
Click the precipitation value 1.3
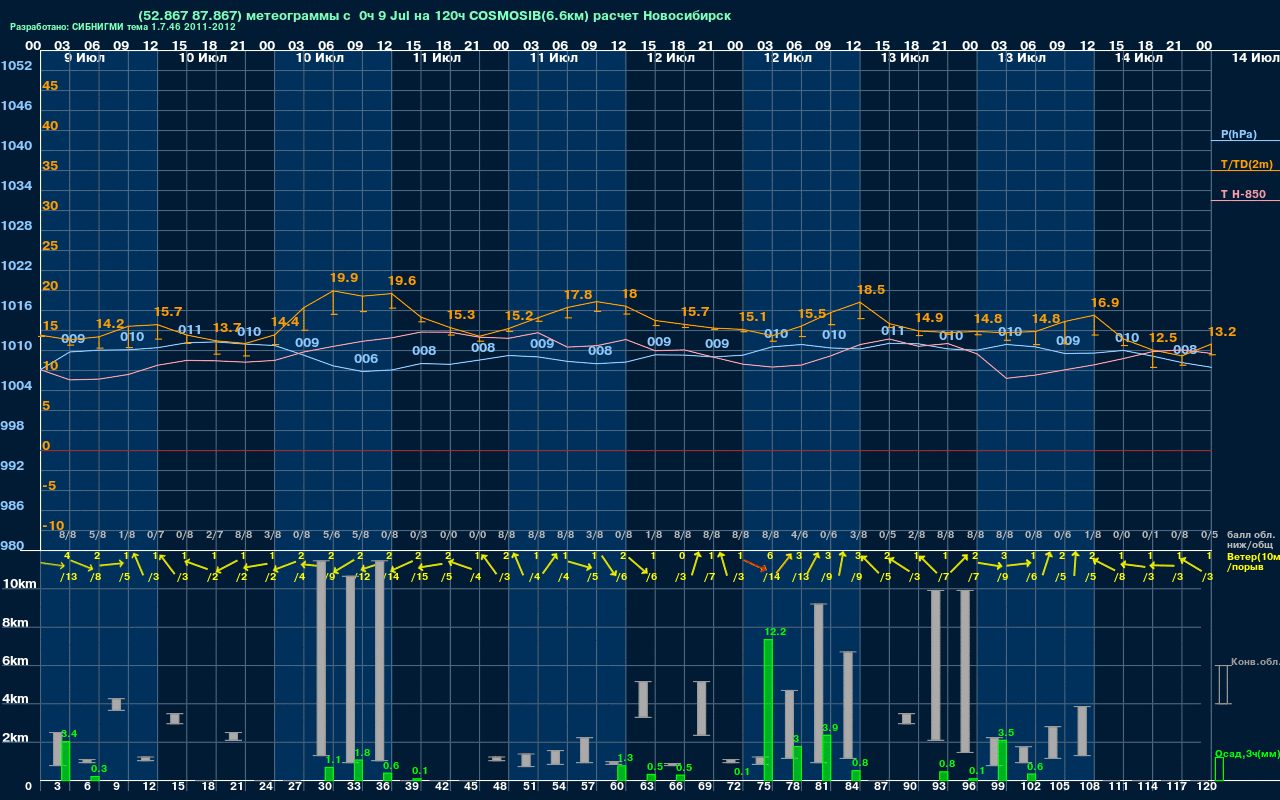(x=626, y=758)
